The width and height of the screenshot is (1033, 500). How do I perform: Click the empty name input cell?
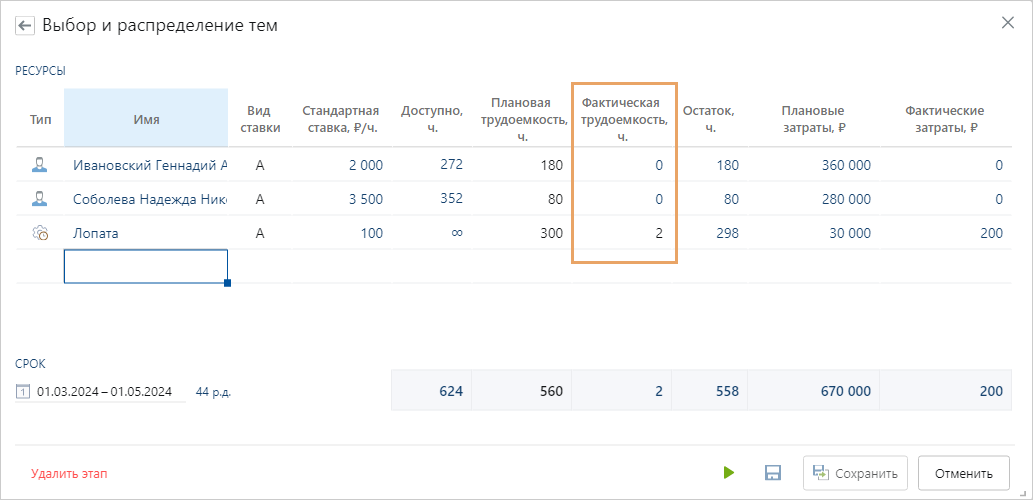(145, 267)
